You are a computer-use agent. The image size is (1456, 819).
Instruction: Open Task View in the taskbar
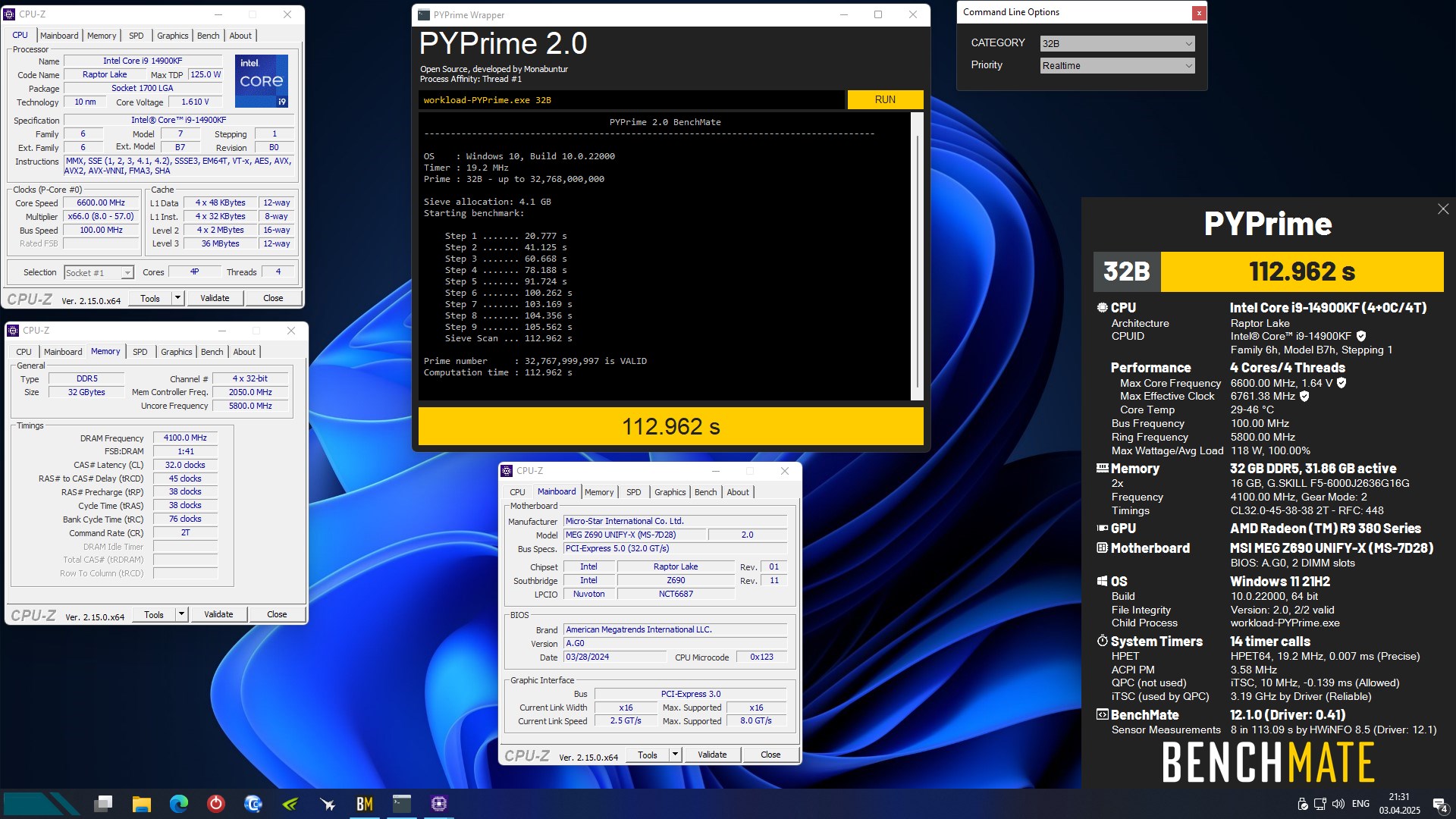coord(104,804)
